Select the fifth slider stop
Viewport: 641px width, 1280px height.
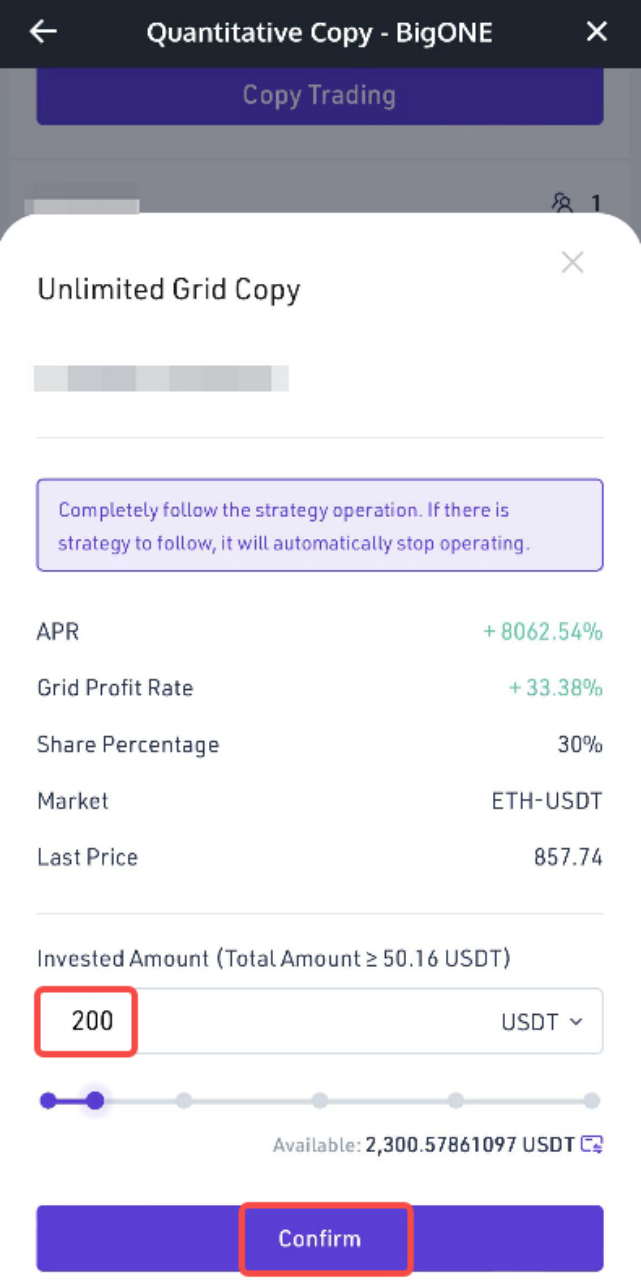456,1101
